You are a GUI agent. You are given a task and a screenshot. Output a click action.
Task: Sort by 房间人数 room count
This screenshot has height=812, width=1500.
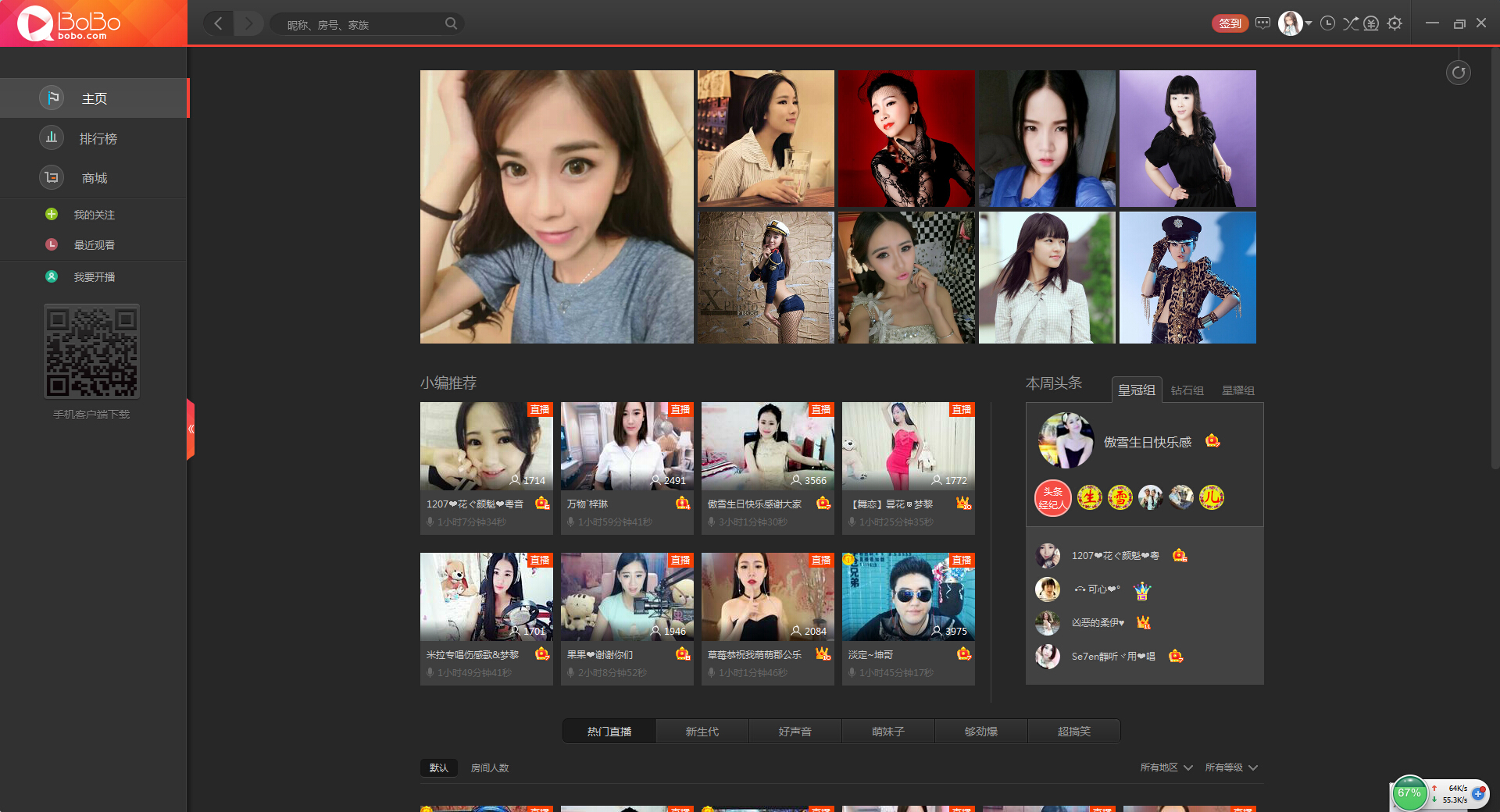(490, 767)
